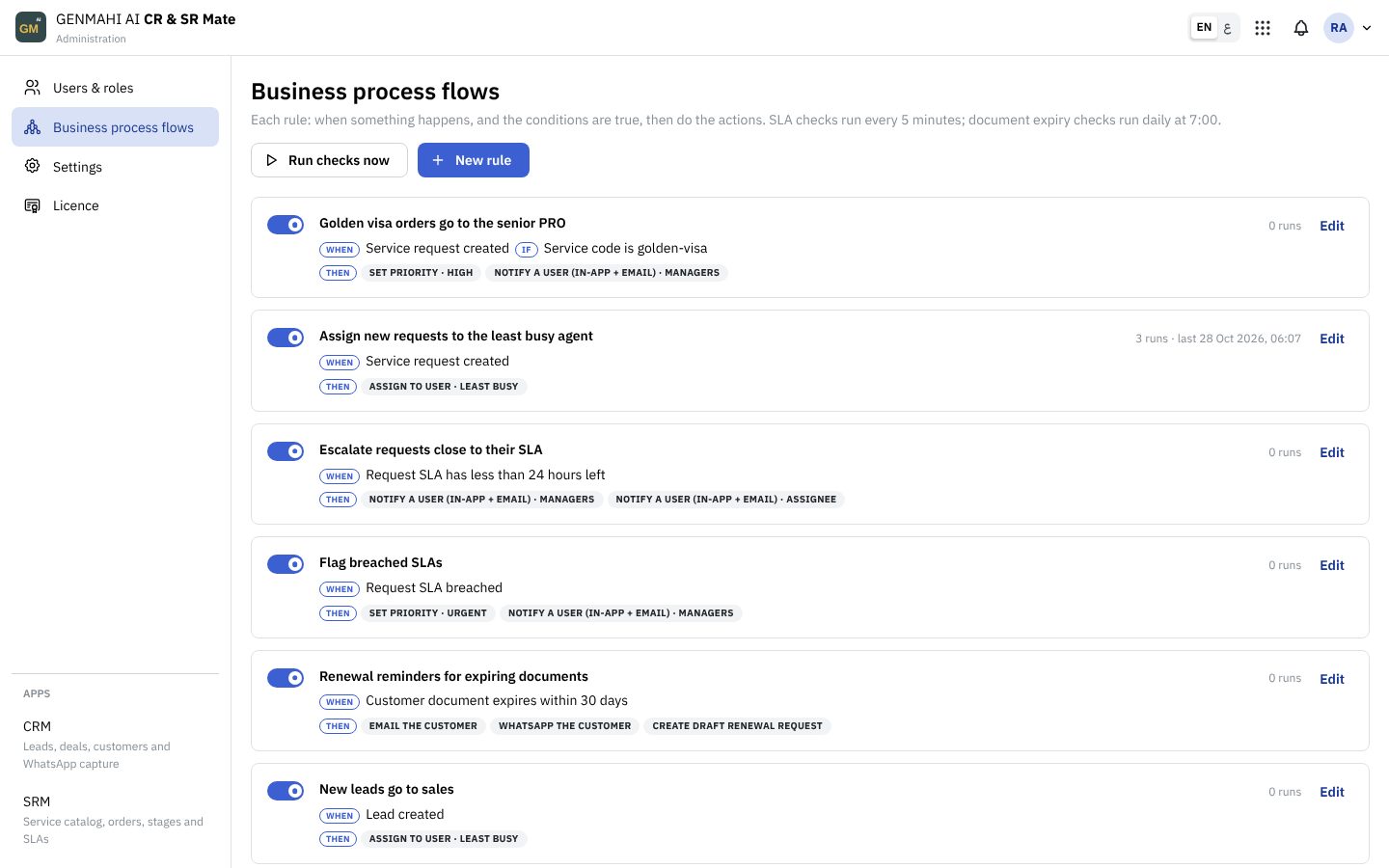Toggle Assign new requests to least busy agent
The image size is (1389, 868).
point(286,338)
